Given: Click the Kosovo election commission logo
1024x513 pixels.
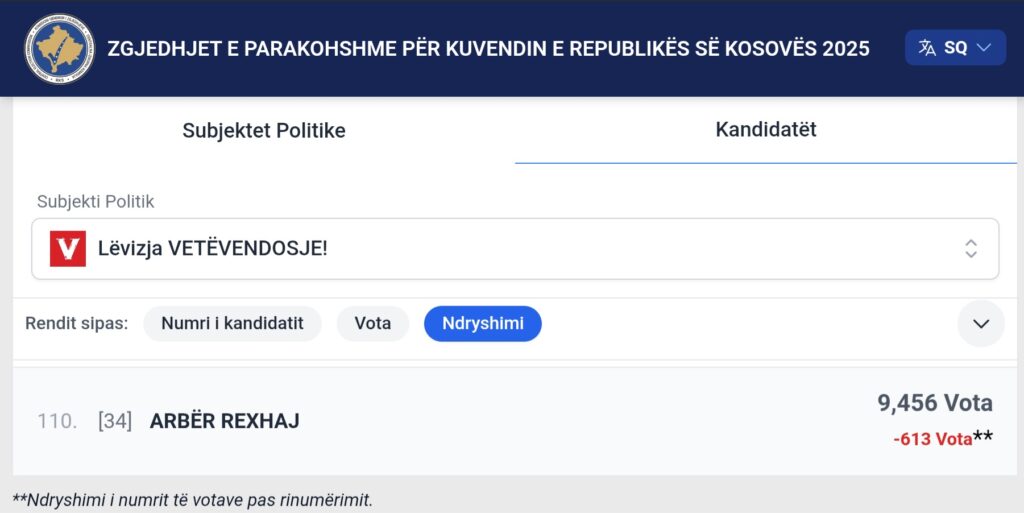Looking at the screenshot, I should 59,48.
